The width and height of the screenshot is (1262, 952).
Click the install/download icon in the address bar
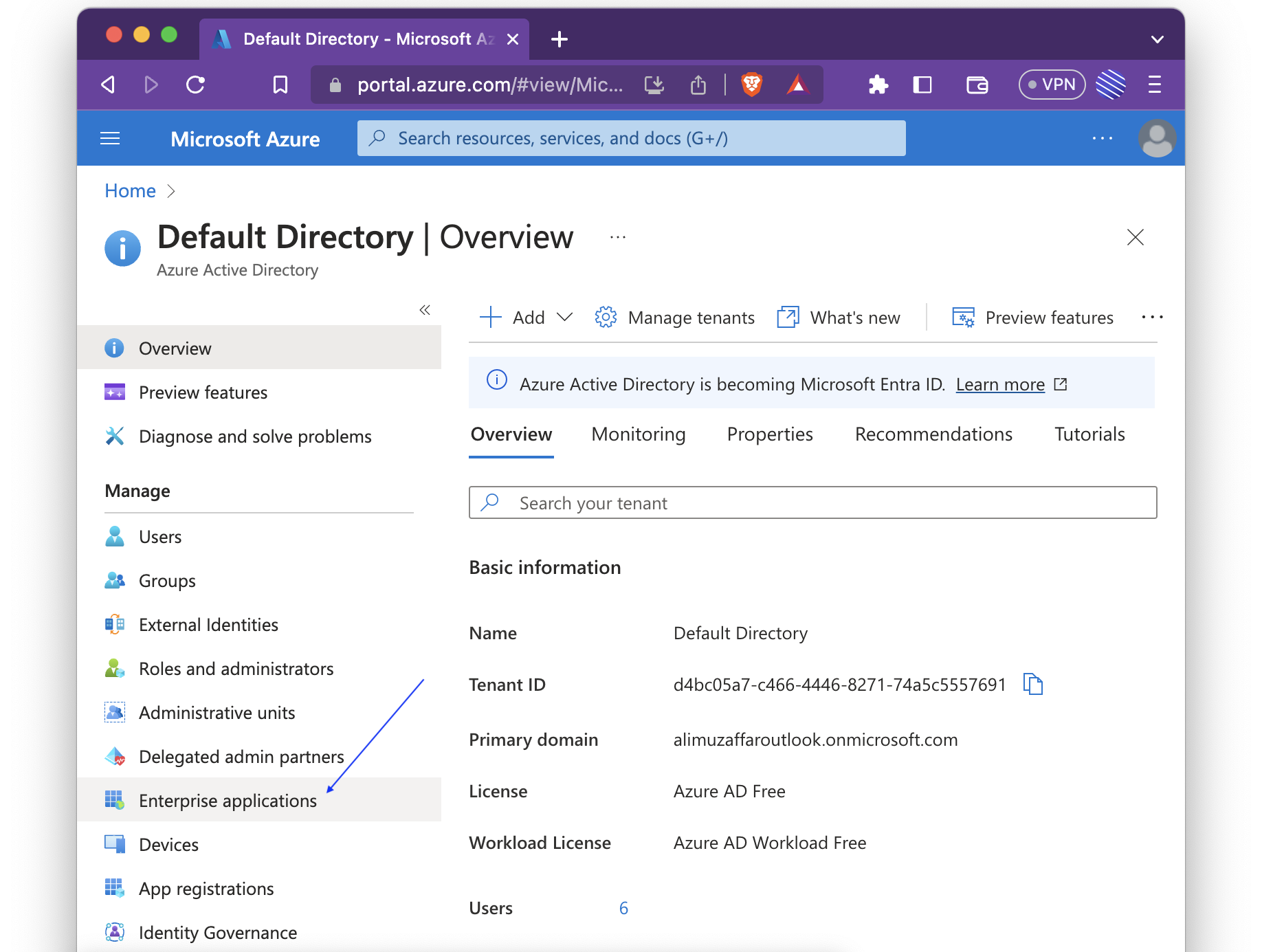tap(654, 85)
